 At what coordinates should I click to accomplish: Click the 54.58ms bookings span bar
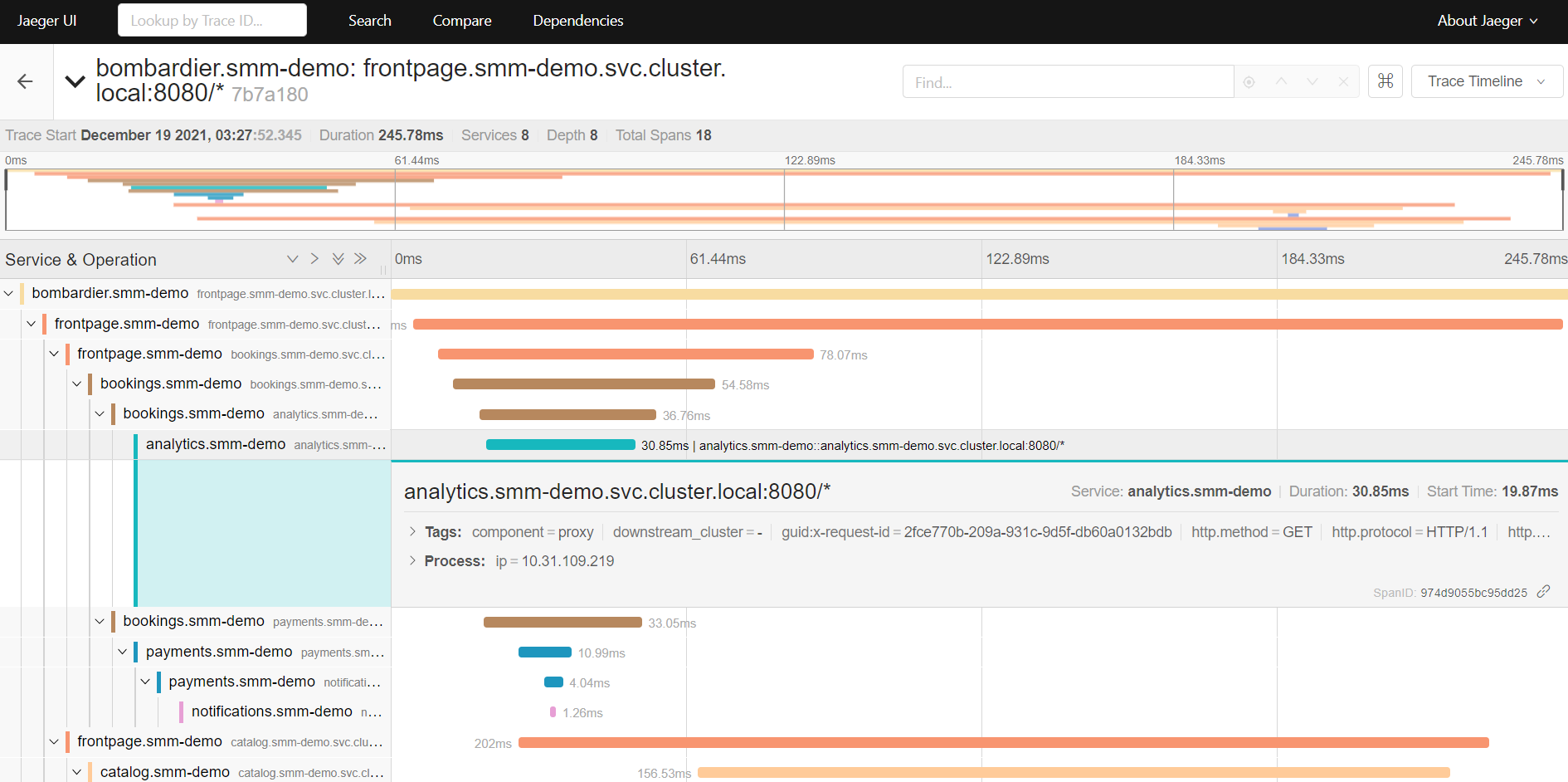pyautogui.click(x=584, y=384)
